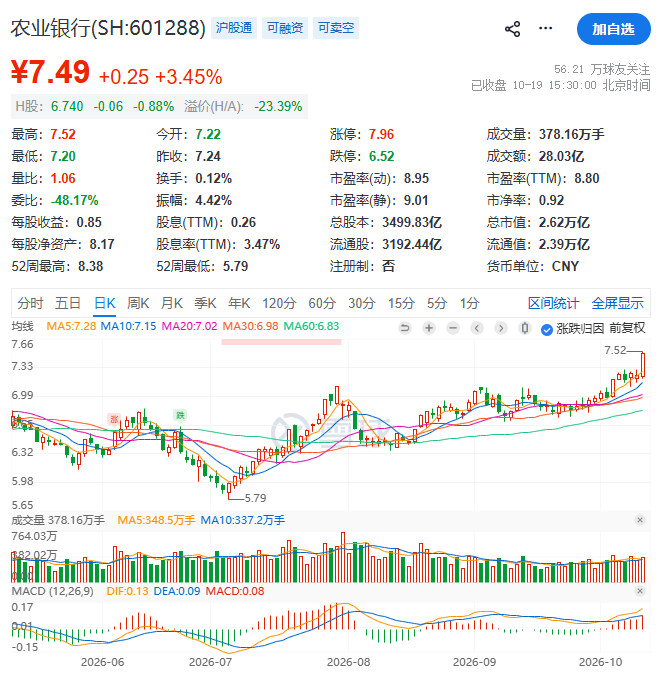This screenshot has height=676, width=662.
Task: Click the 溢价(H/A) -23.39% value
Action: point(278,106)
